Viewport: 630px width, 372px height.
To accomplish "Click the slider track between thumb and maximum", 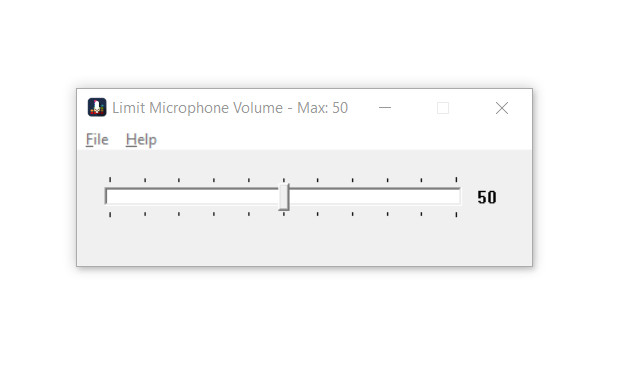I will pos(375,197).
